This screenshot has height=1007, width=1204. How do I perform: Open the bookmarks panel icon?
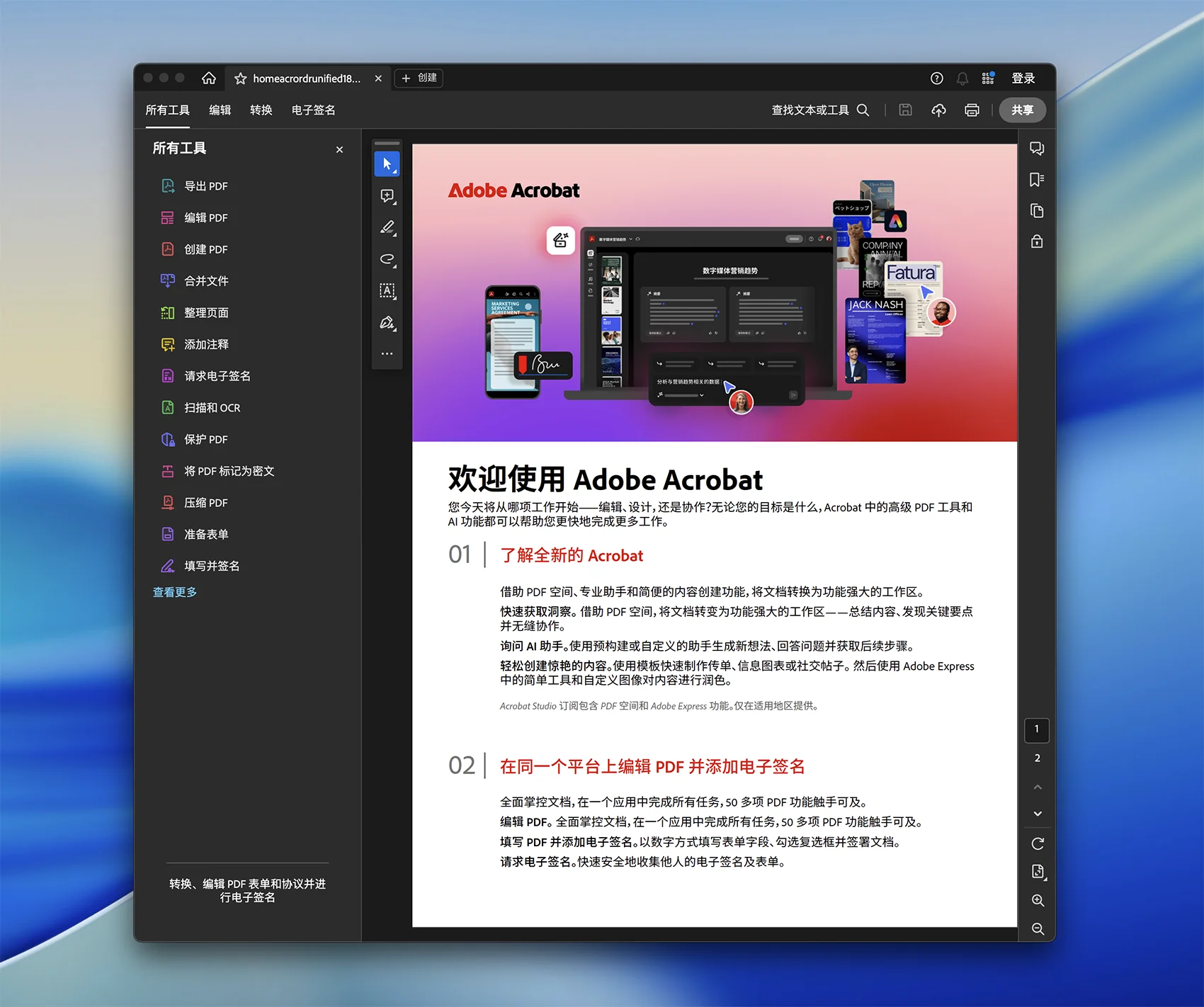coord(1037,179)
